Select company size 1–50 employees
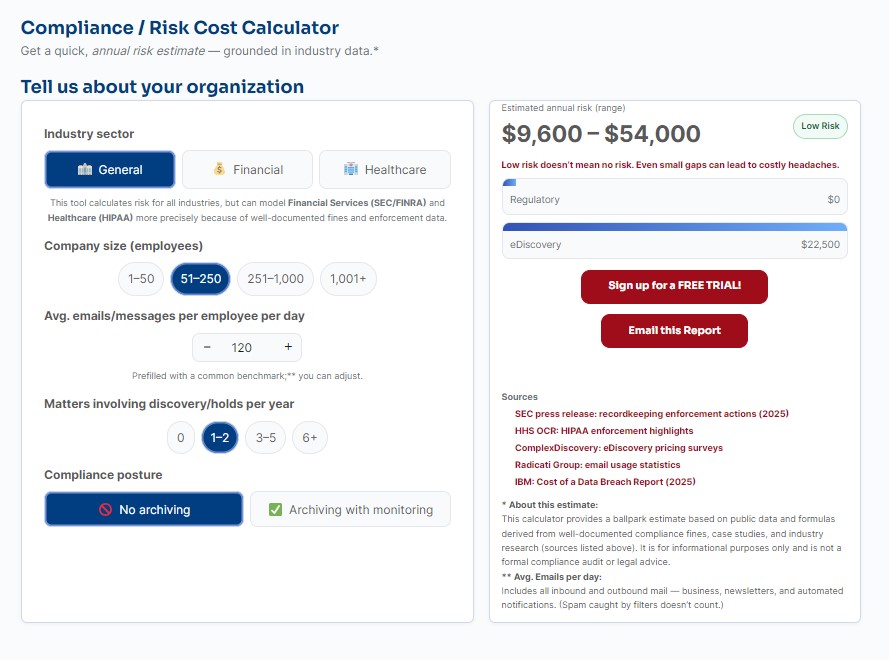 [x=141, y=279]
